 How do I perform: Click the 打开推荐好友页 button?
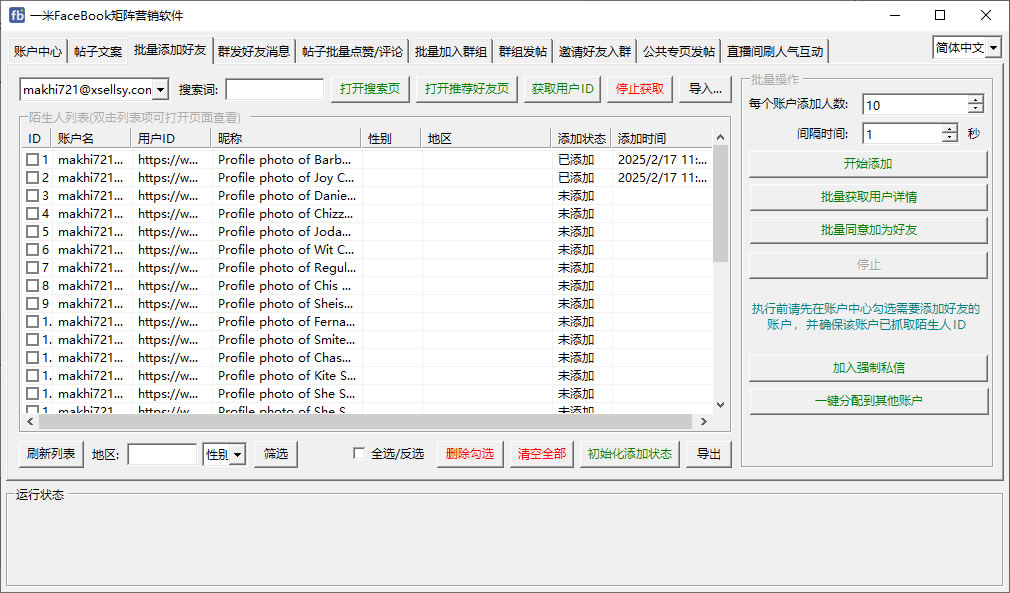[x=467, y=89]
